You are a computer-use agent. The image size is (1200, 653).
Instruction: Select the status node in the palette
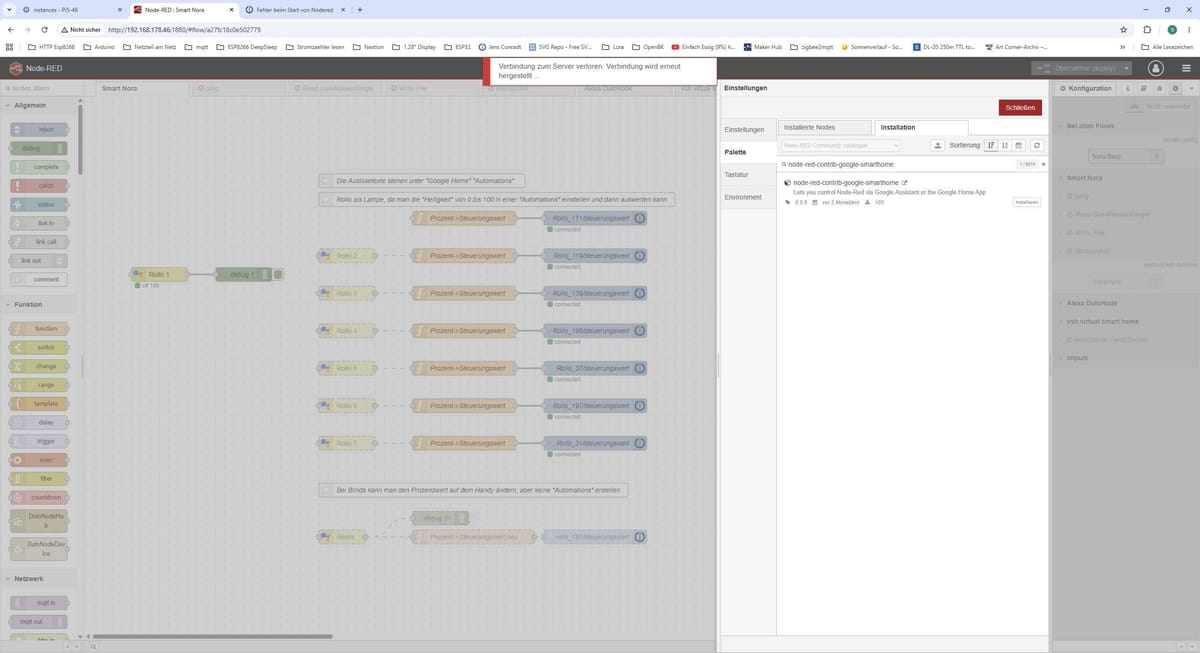[39, 204]
